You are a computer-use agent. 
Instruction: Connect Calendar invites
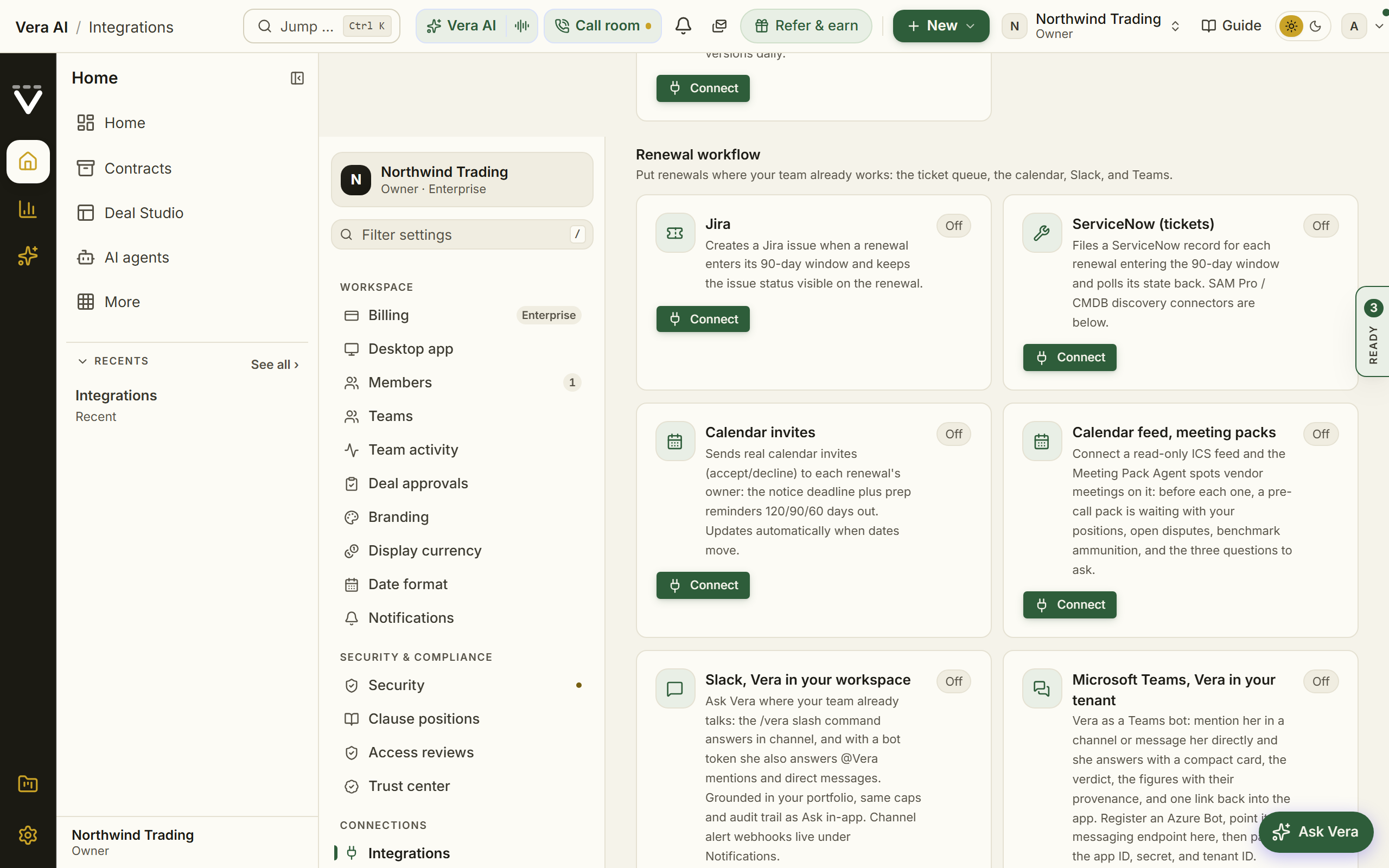[703, 585]
